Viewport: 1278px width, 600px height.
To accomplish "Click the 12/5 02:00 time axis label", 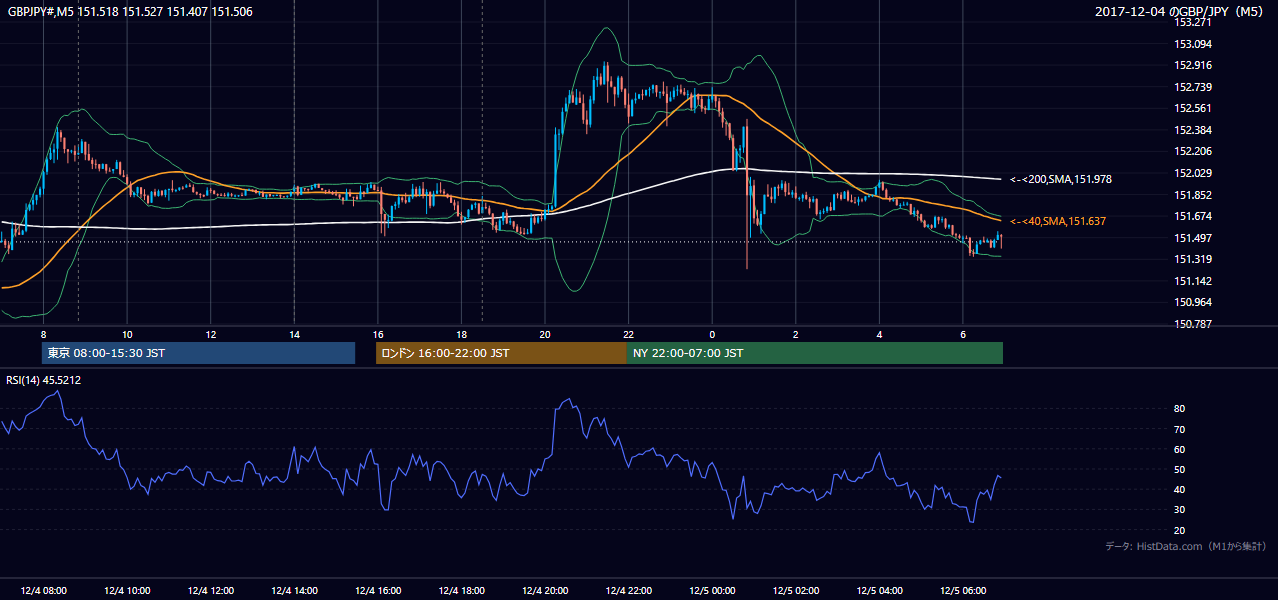I will coord(796,591).
